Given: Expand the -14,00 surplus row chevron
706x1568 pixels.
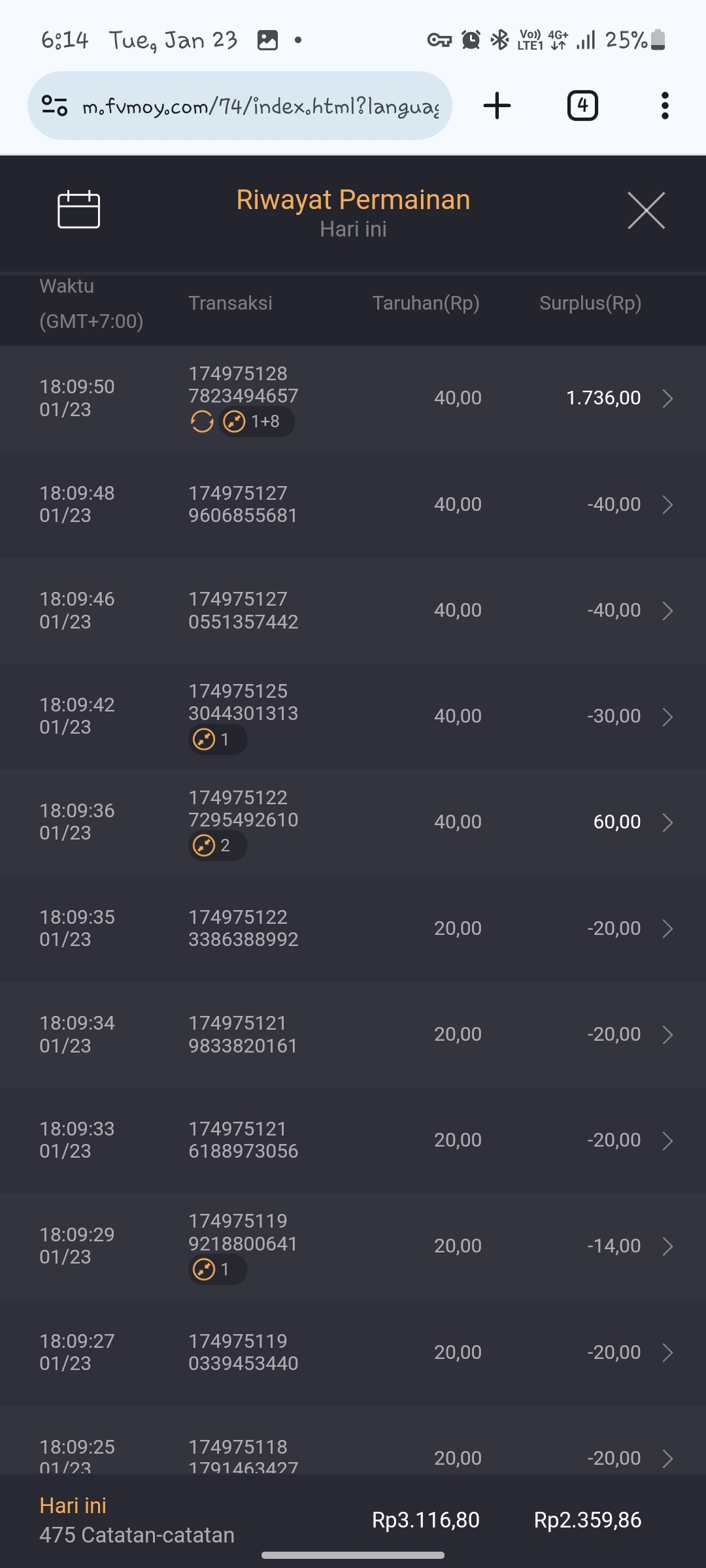Looking at the screenshot, I should [x=667, y=1247].
